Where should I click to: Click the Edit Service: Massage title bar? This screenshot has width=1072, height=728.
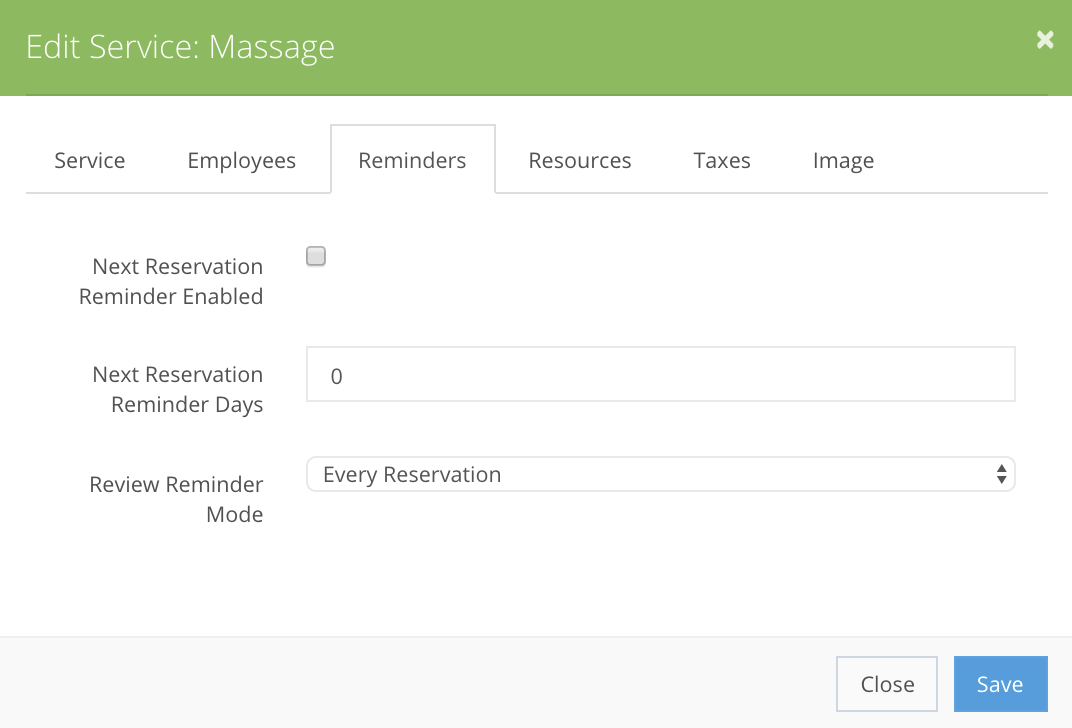(x=180, y=47)
